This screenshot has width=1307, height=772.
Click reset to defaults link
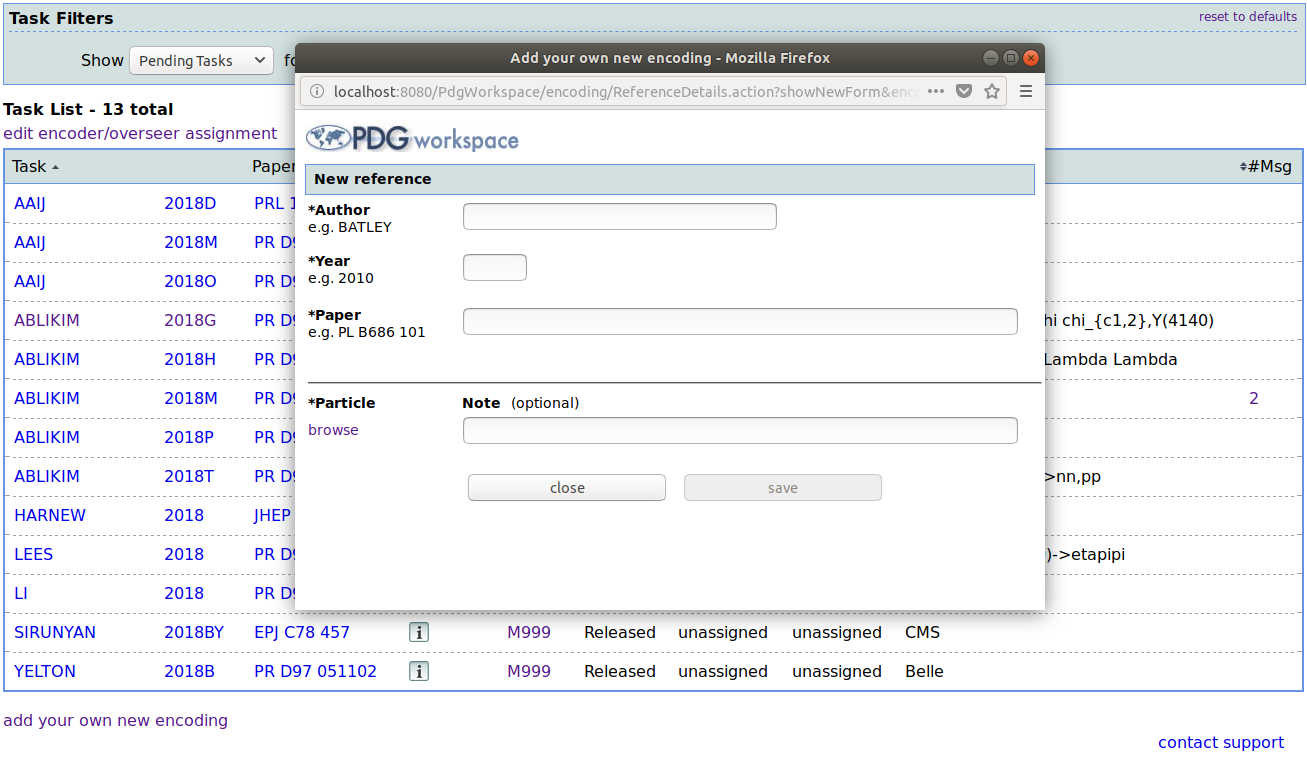[1248, 17]
